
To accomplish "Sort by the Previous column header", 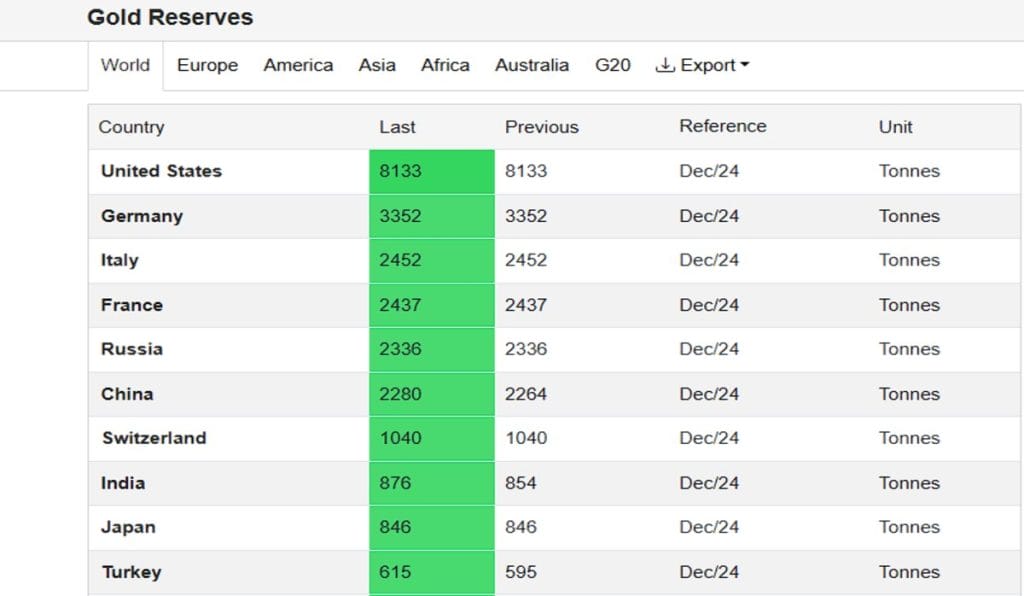I will coord(541,127).
